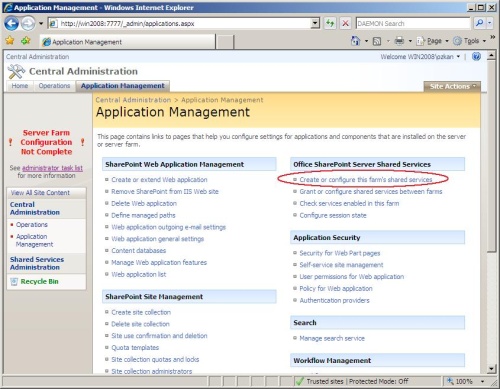Click Security for Web Part pages

tap(340, 253)
